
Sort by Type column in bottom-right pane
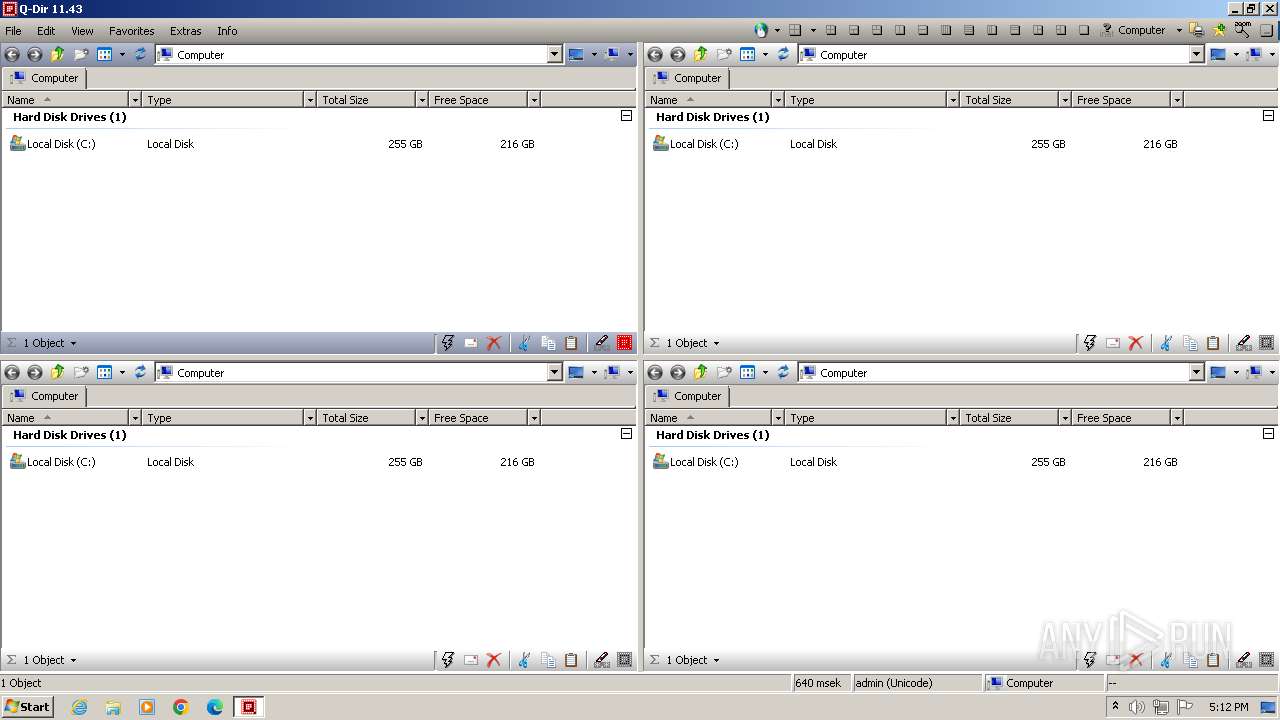[x=865, y=418]
